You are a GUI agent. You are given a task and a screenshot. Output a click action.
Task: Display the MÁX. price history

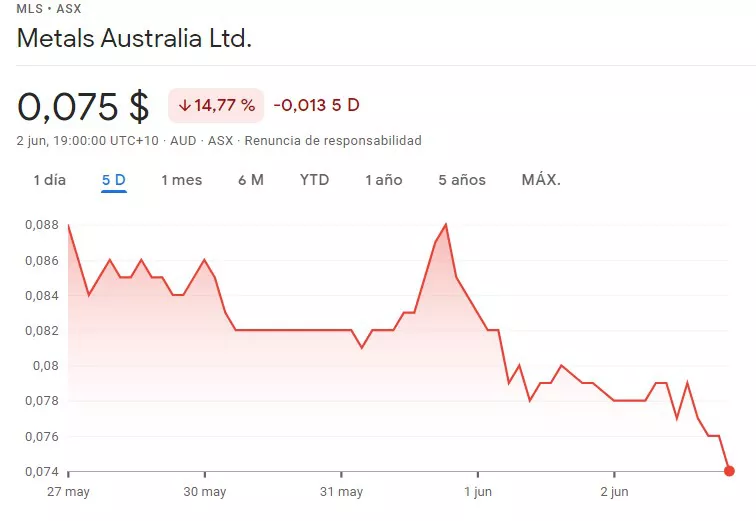tap(541, 180)
